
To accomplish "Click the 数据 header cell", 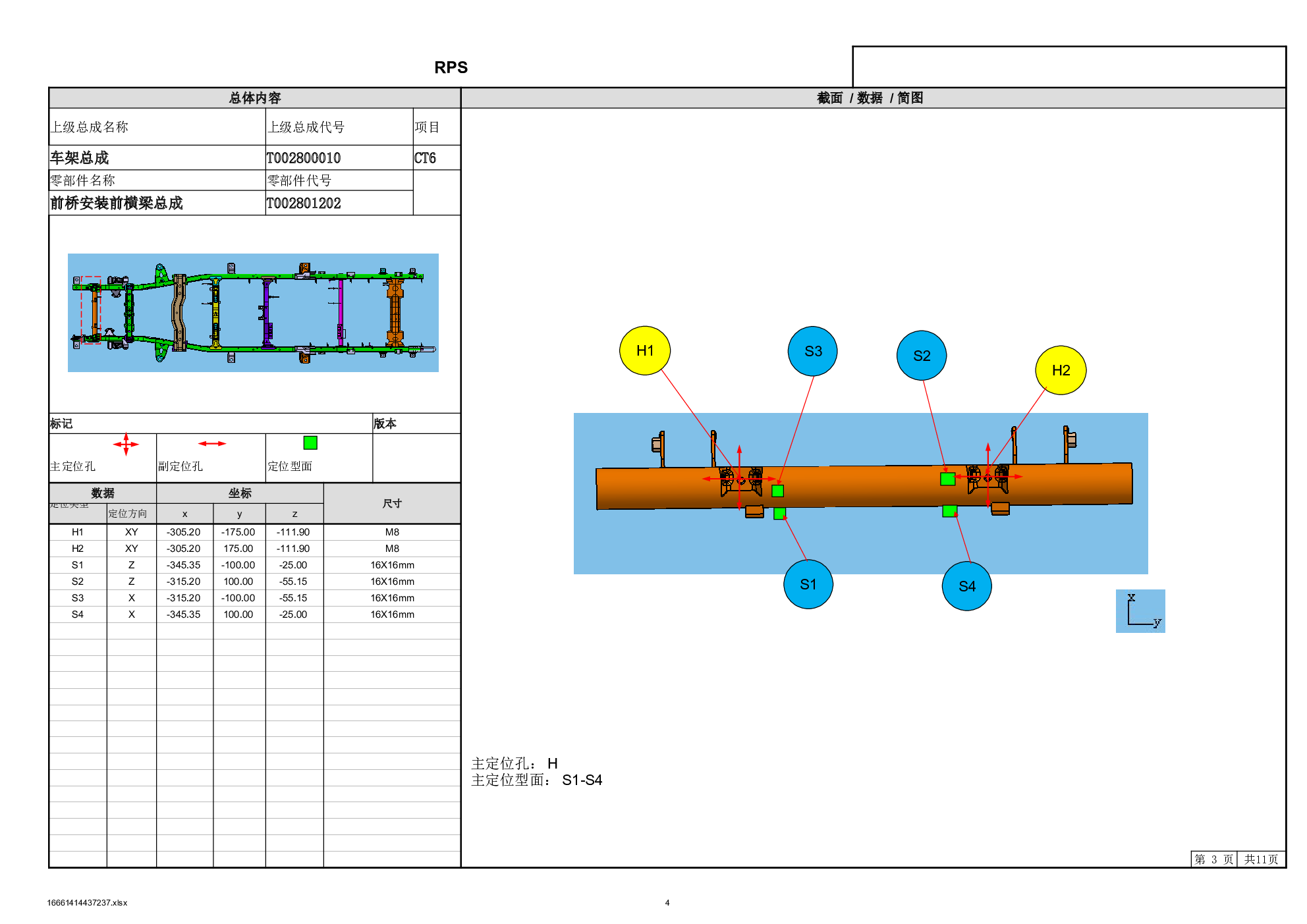I will tap(103, 493).
